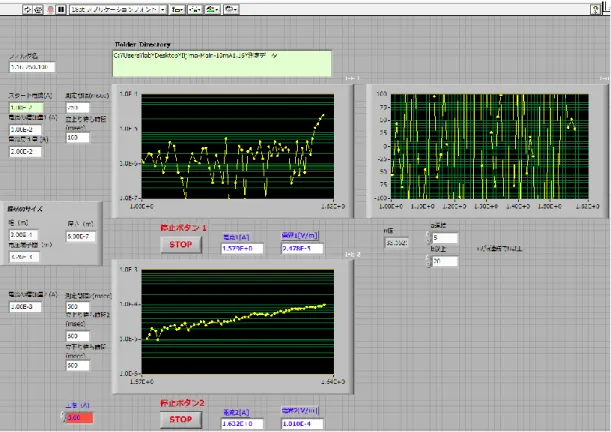Viewport: 611px width, 432px height.
Task: Click the red upper limit current field
Action: 80,418
